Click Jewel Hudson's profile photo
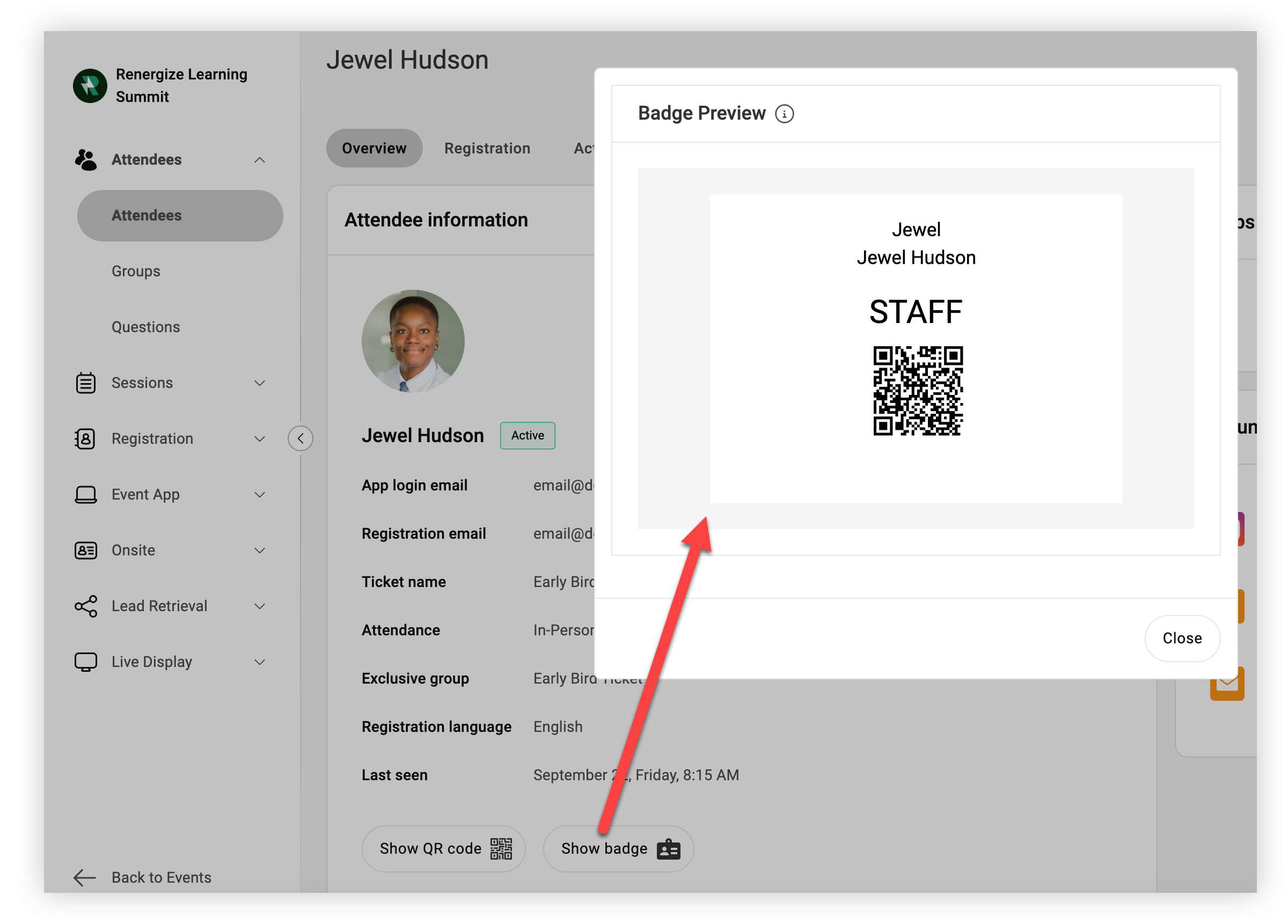 point(413,341)
